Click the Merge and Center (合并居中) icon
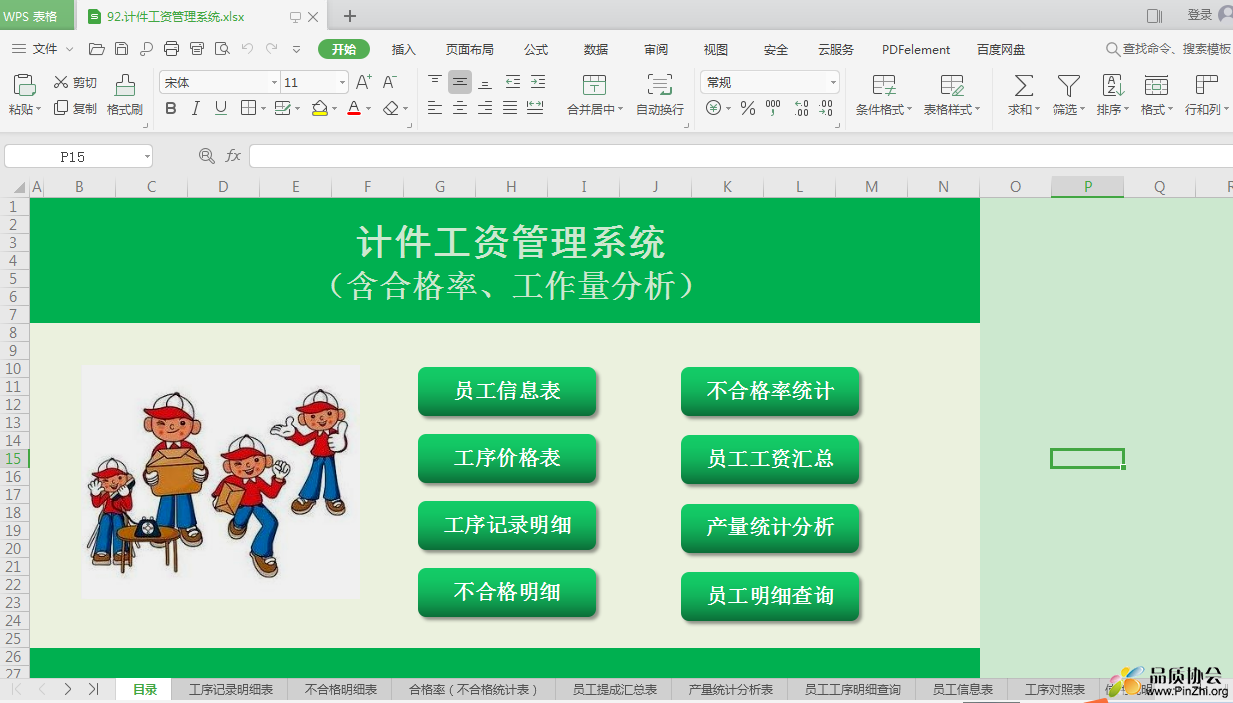The image size is (1233, 703). point(594,85)
